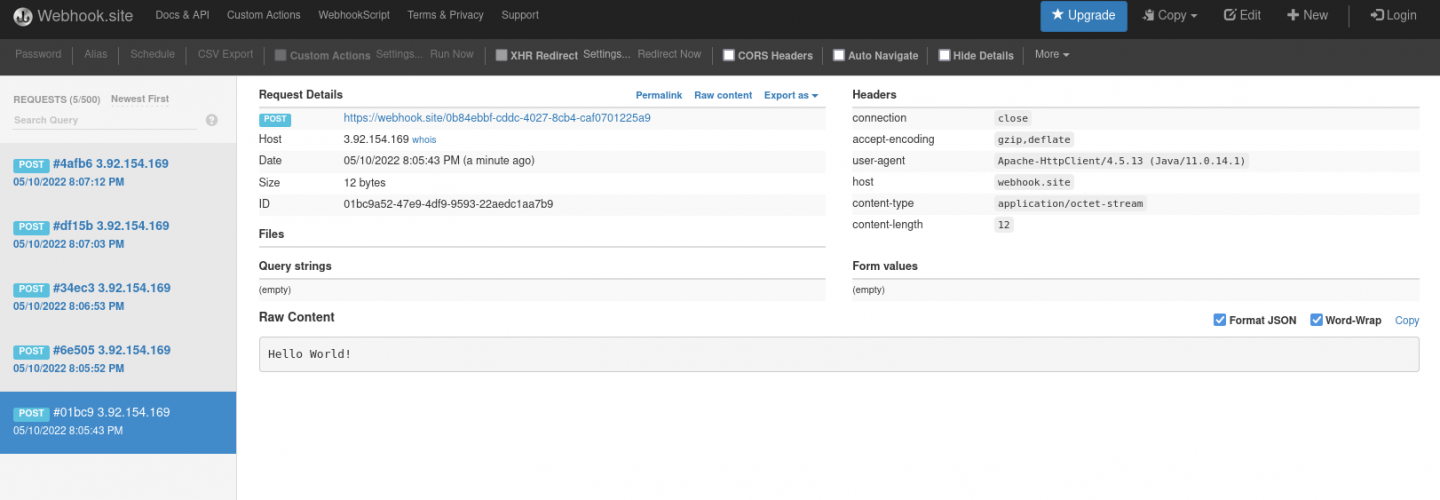The width and height of the screenshot is (1440, 500).
Task: Click the POST badge of request #4afb6
Action: click(x=32, y=165)
